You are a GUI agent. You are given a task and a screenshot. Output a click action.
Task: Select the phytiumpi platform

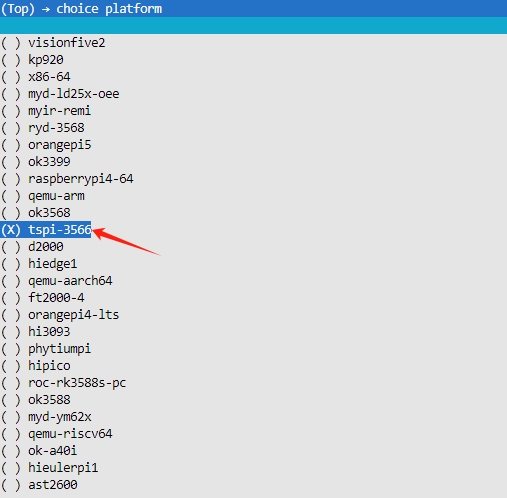(x=46, y=349)
